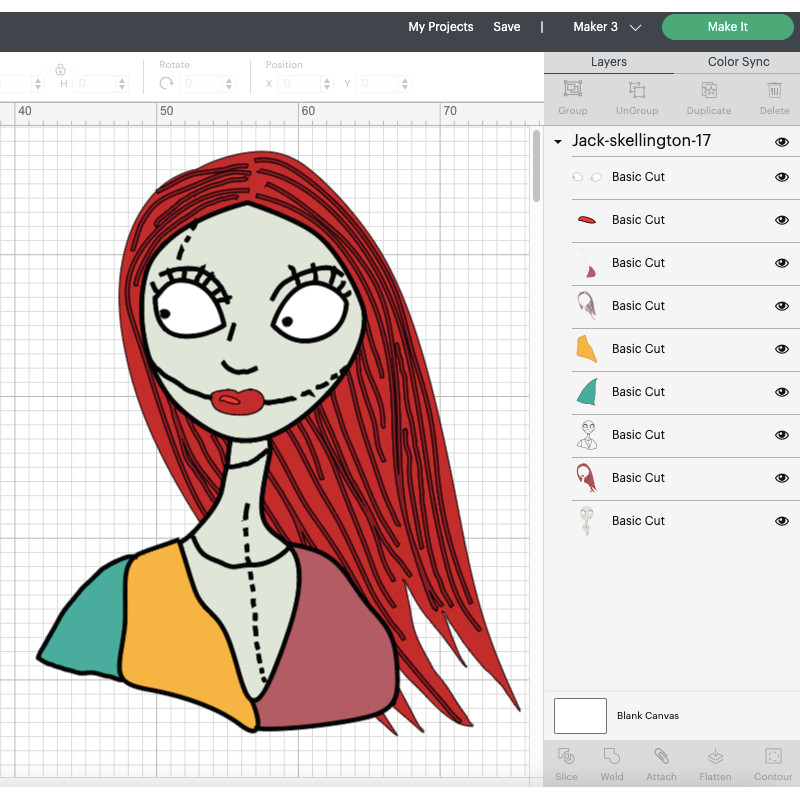800x800 pixels.
Task: Click the Blank Canvas color swatch
Action: click(580, 715)
